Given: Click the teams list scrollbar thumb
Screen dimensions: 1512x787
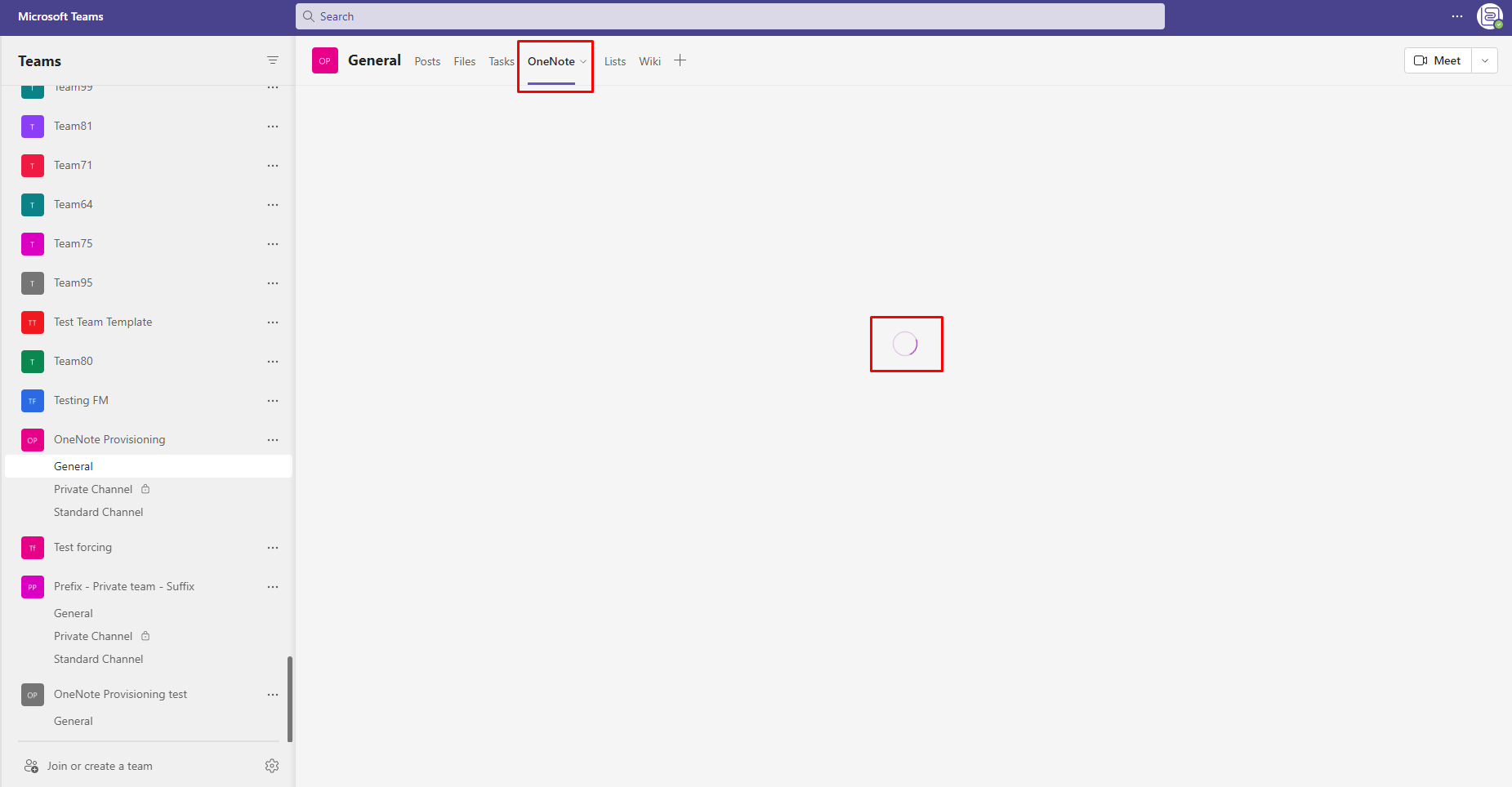Looking at the screenshot, I should tap(290, 699).
